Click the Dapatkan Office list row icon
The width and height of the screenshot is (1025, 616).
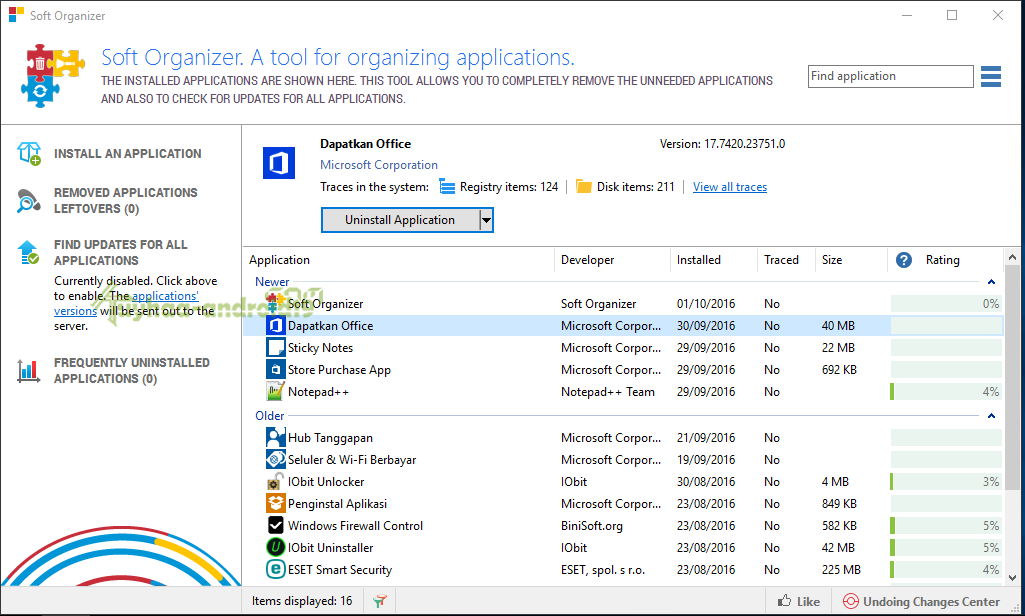(x=275, y=326)
